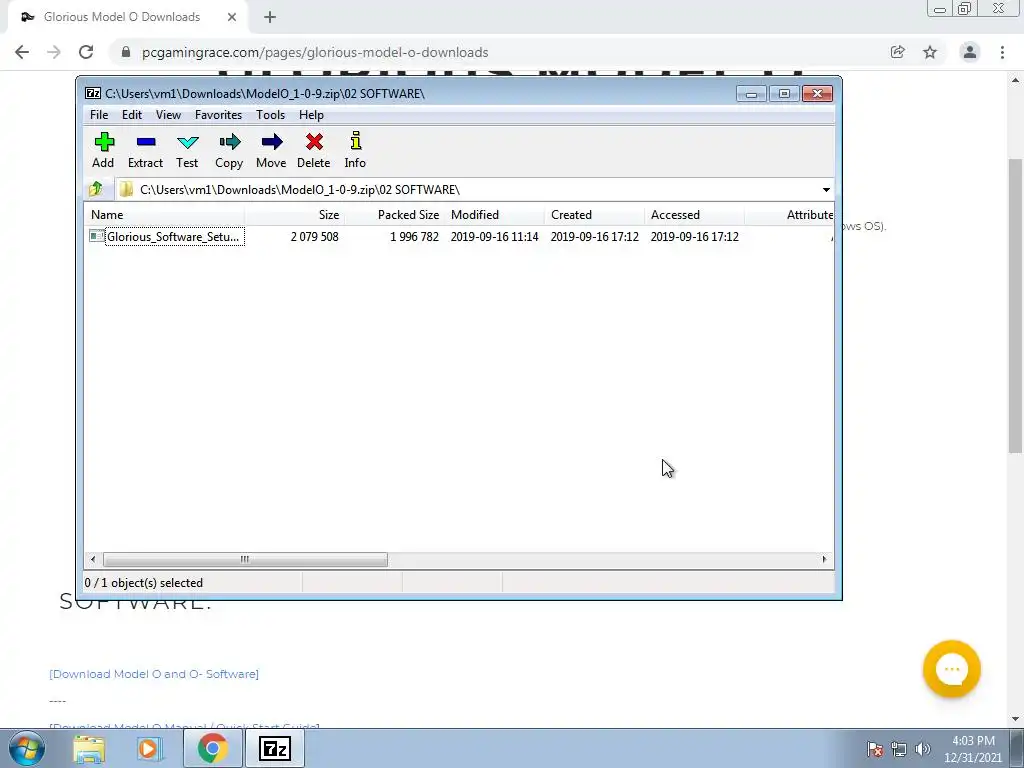Click the Chrome address bar URL
1024x768 pixels.
[315, 52]
